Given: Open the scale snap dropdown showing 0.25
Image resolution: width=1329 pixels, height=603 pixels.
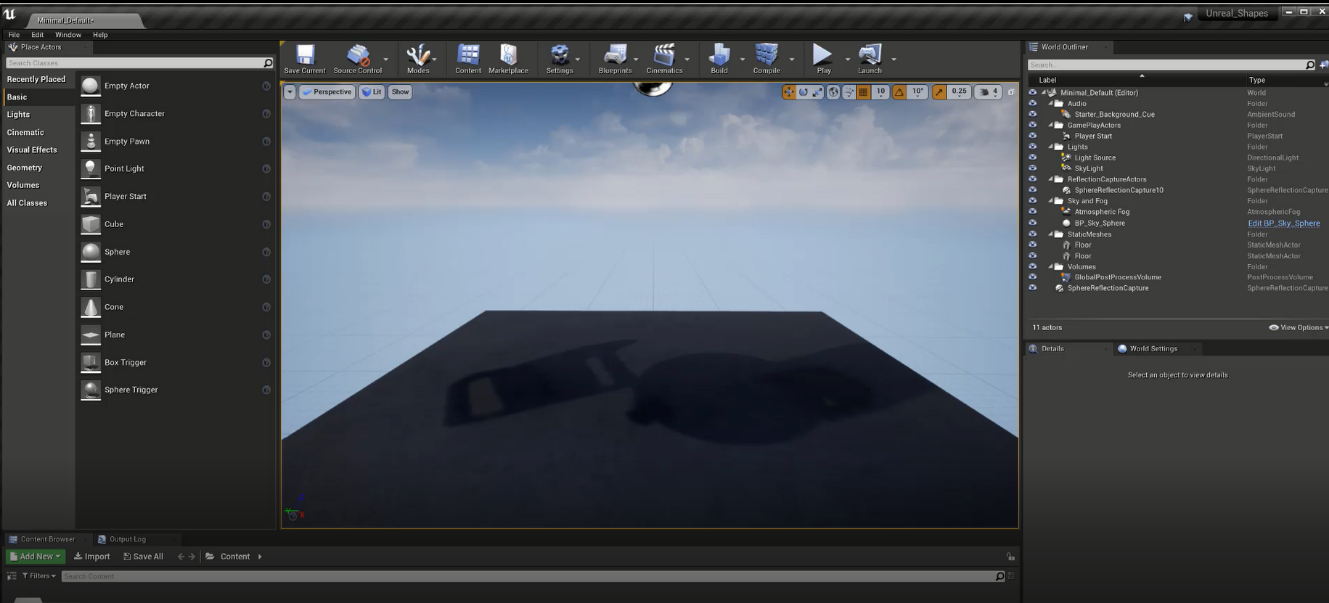Looking at the screenshot, I should click(x=959, y=92).
